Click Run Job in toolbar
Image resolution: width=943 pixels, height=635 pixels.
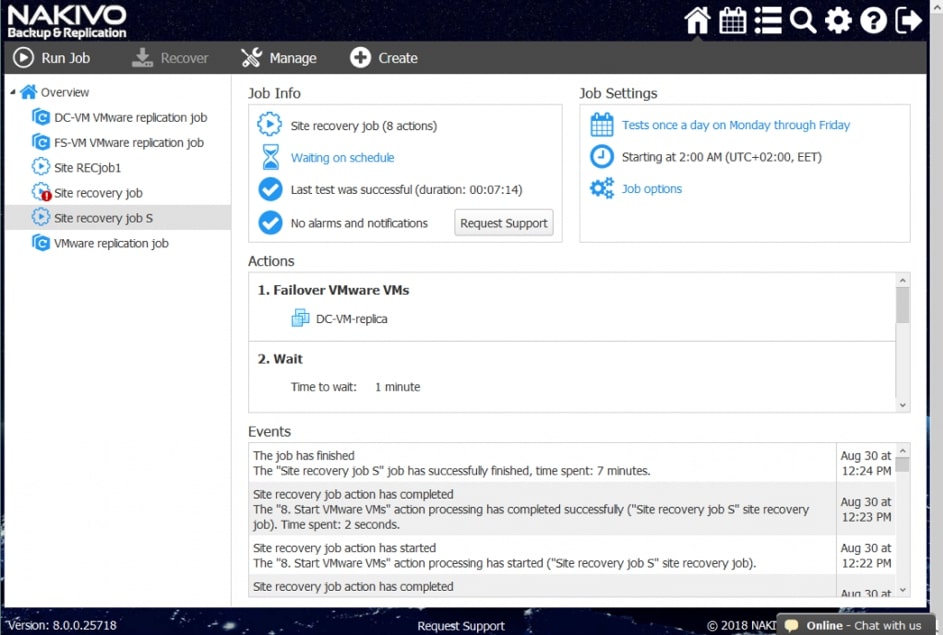point(51,58)
